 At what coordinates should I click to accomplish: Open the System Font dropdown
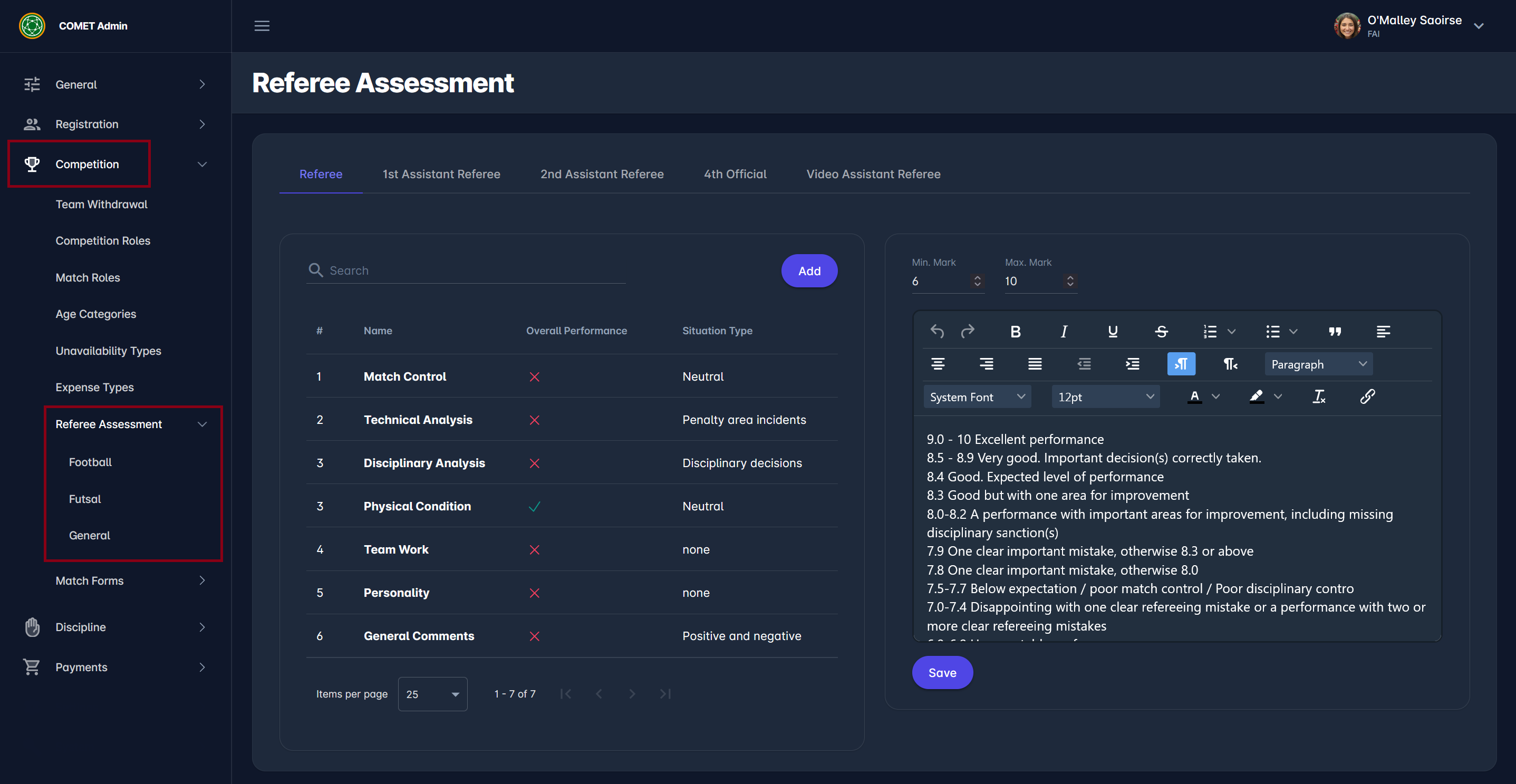click(x=977, y=396)
